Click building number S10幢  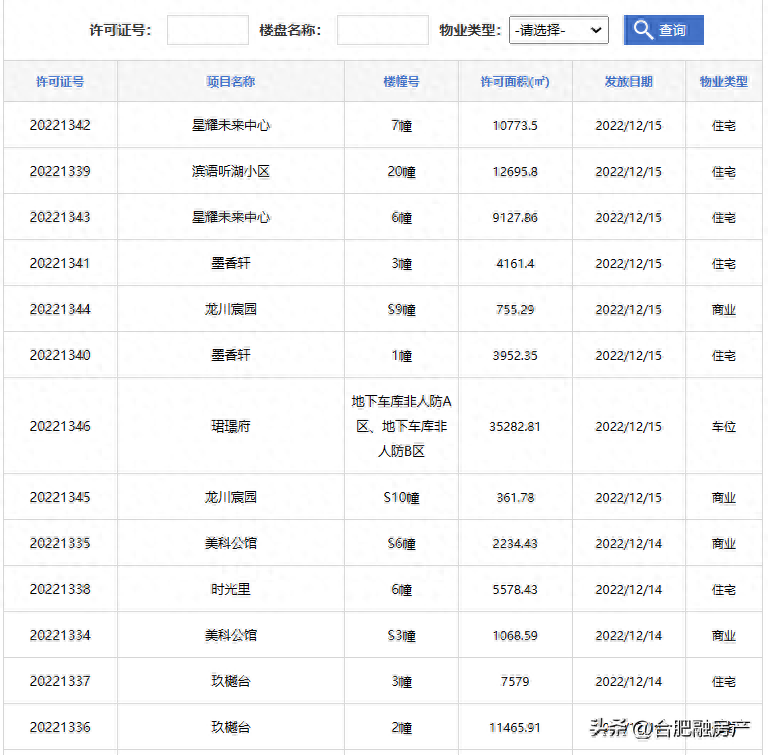pyautogui.click(x=401, y=498)
